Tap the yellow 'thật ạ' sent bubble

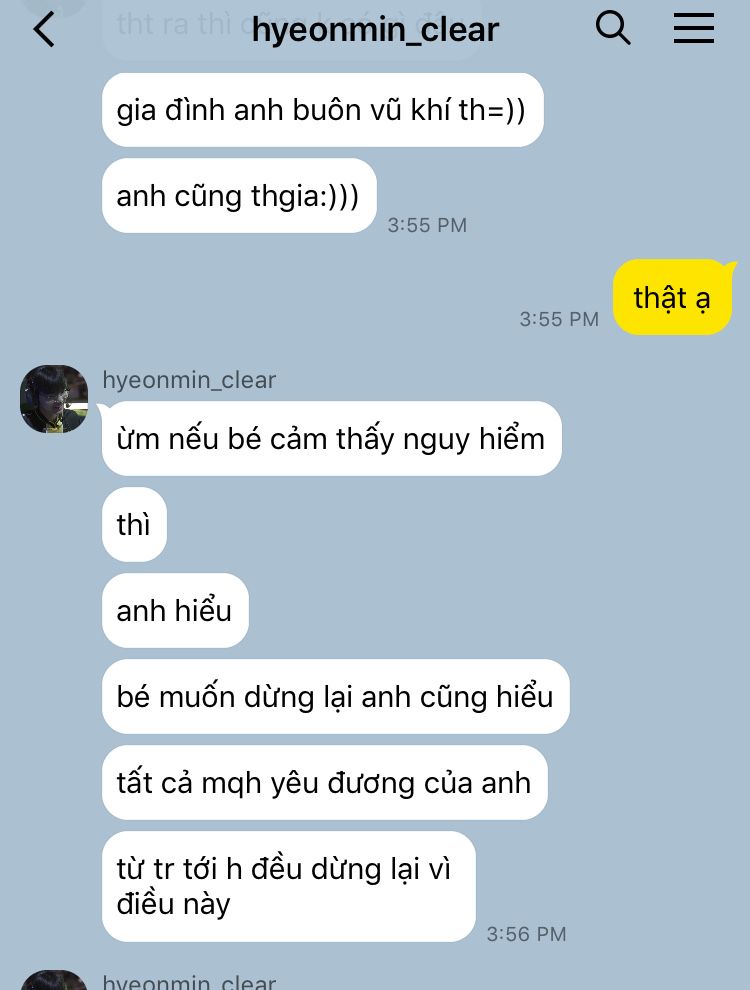pyautogui.click(x=672, y=297)
